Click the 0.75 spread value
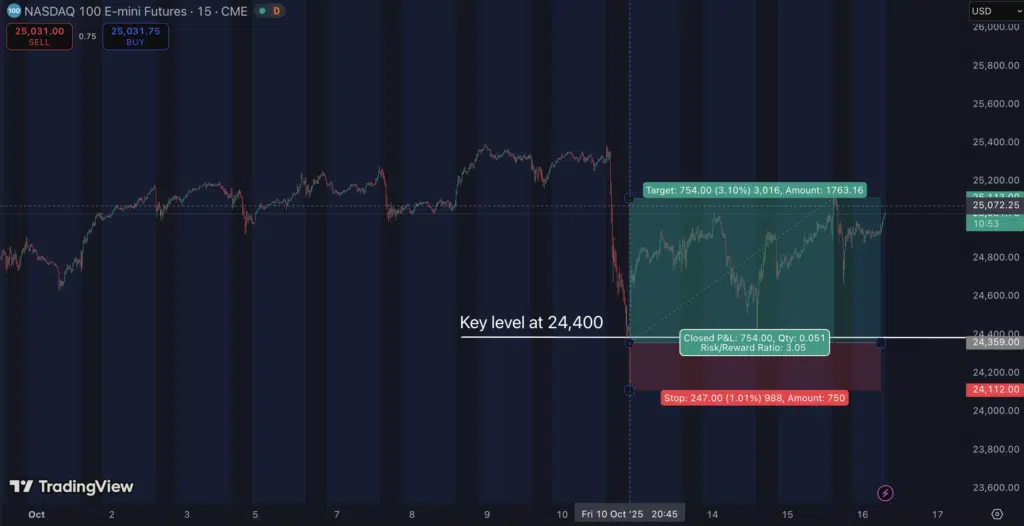This screenshot has width=1024, height=526. click(87, 37)
